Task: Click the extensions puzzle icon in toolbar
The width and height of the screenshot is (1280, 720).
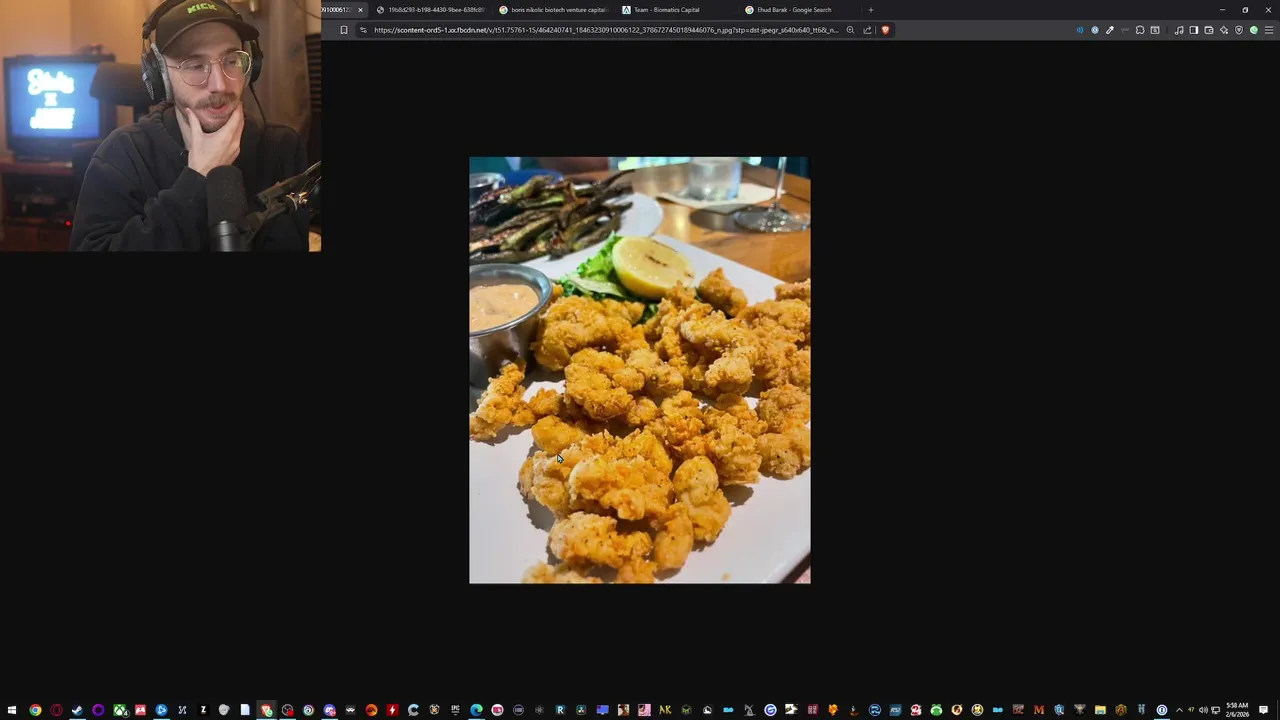Action: (1140, 30)
